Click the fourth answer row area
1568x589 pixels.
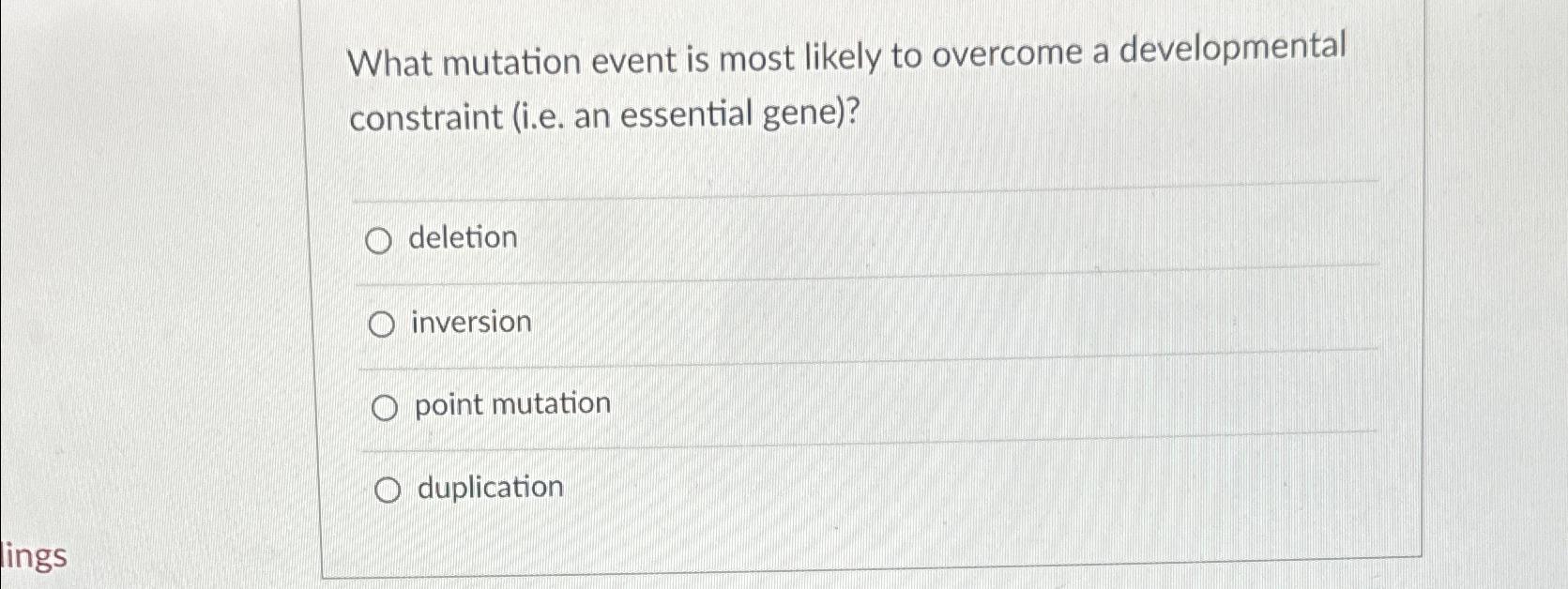coord(845,489)
